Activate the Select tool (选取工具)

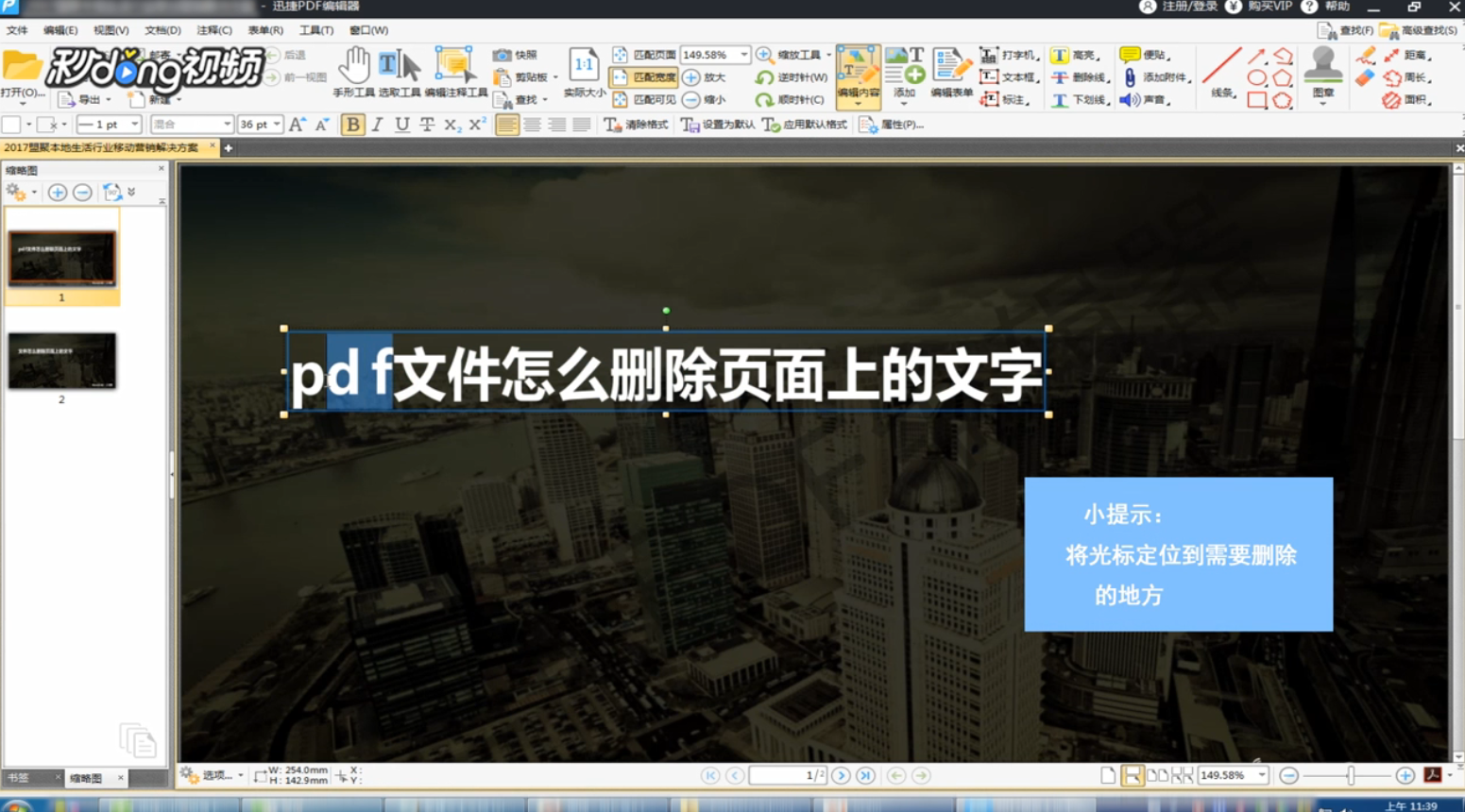tap(399, 73)
